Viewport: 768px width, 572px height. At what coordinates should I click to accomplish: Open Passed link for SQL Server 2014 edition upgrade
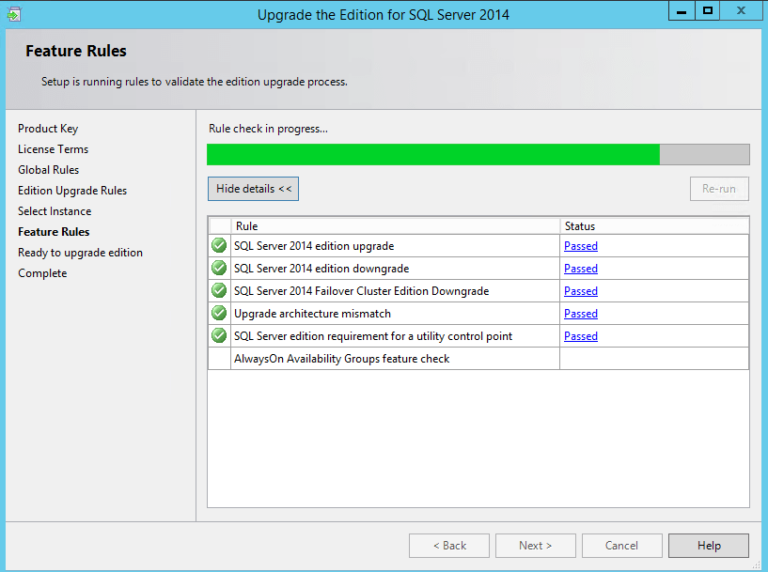click(x=581, y=246)
